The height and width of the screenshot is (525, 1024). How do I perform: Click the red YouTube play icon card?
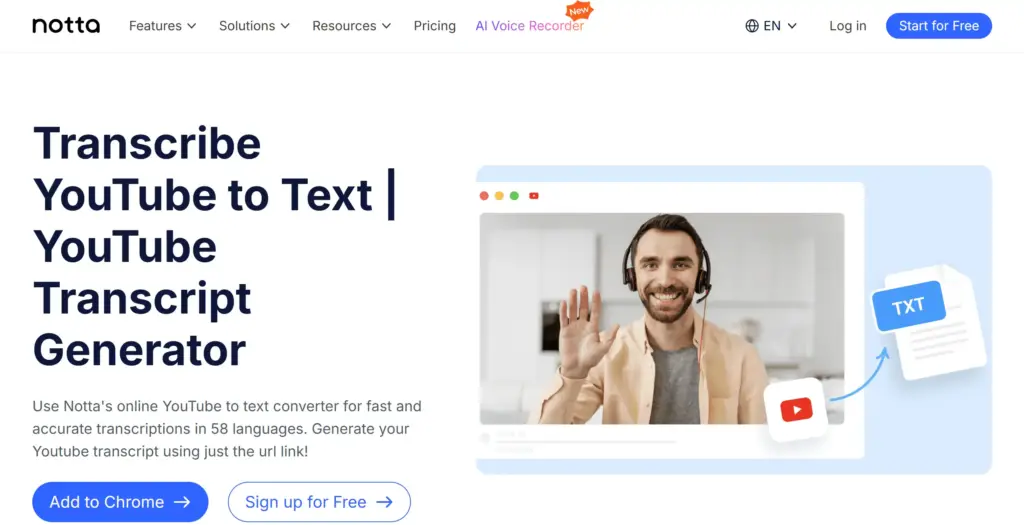point(796,410)
